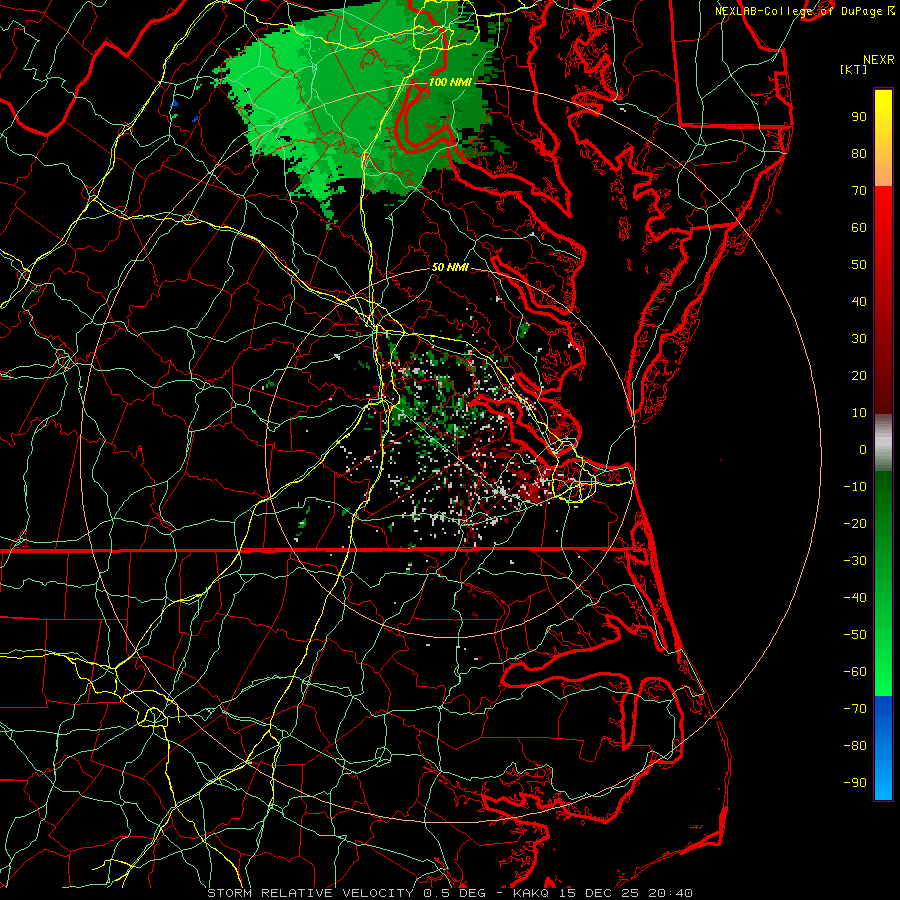Click the -90 value on the velocity scale
Screen dimensions: 900x900
coord(855,783)
